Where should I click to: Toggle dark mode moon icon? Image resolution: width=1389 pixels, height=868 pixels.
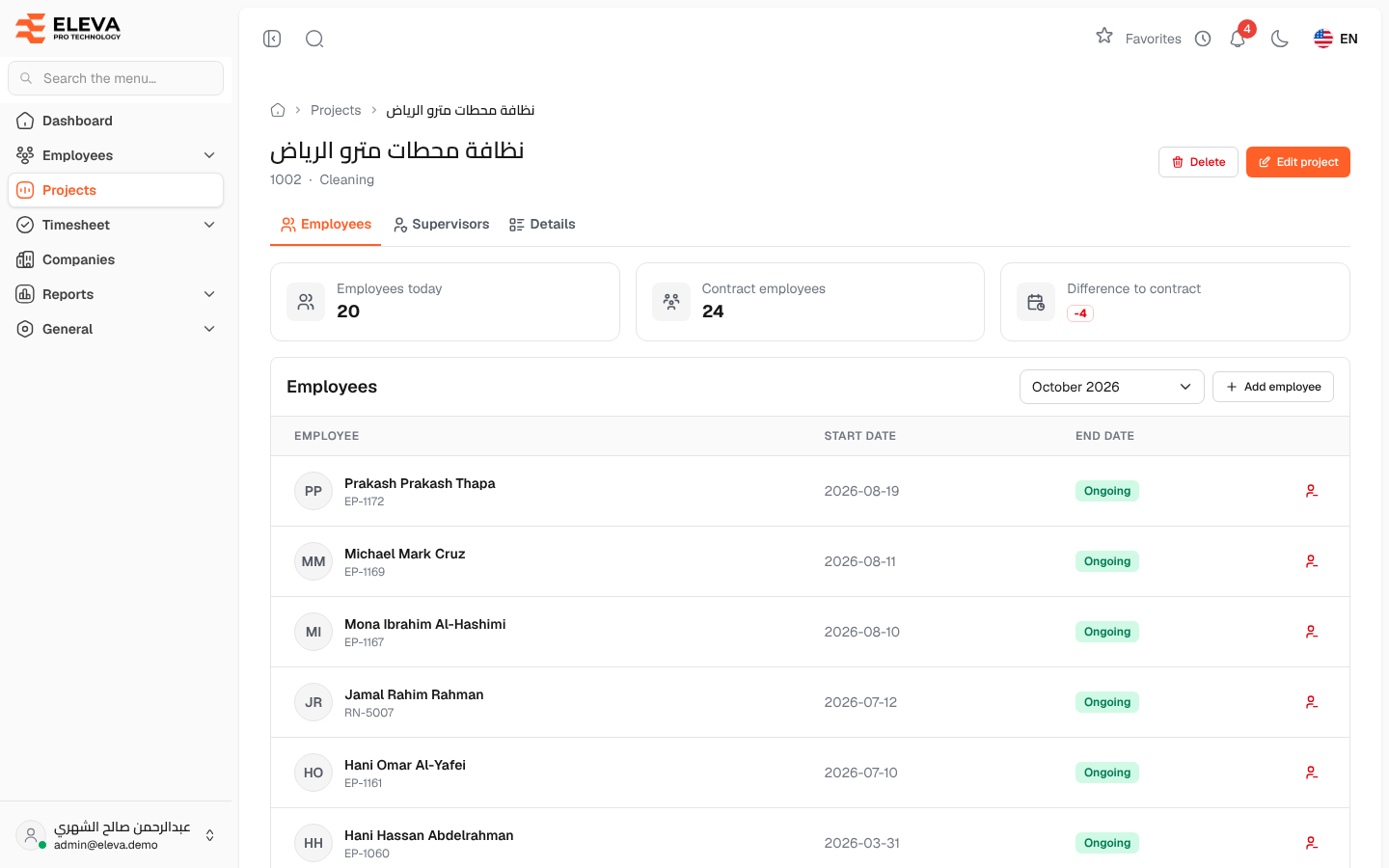click(x=1280, y=39)
